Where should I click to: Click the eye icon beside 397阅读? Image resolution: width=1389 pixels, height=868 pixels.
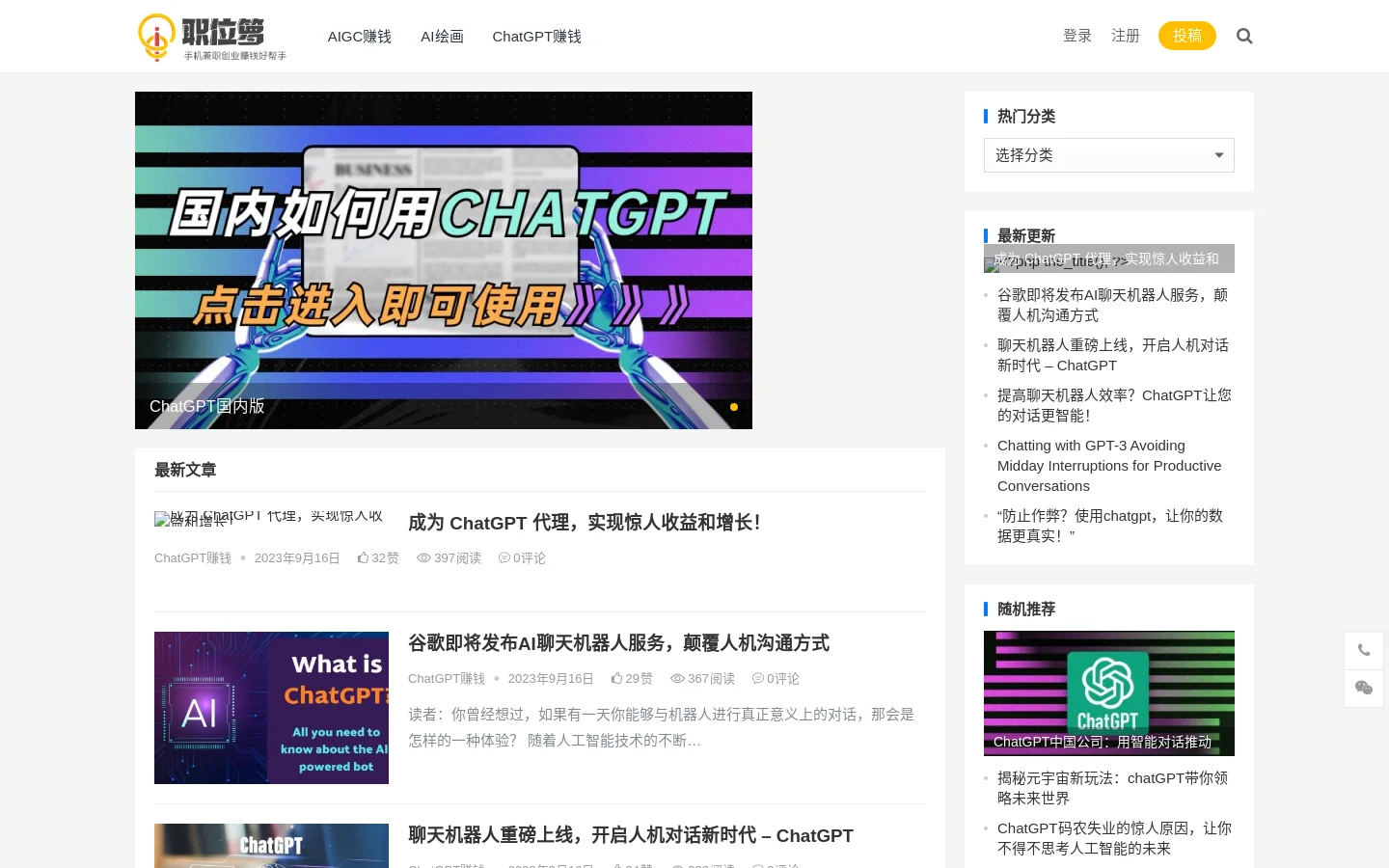click(x=423, y=558)
